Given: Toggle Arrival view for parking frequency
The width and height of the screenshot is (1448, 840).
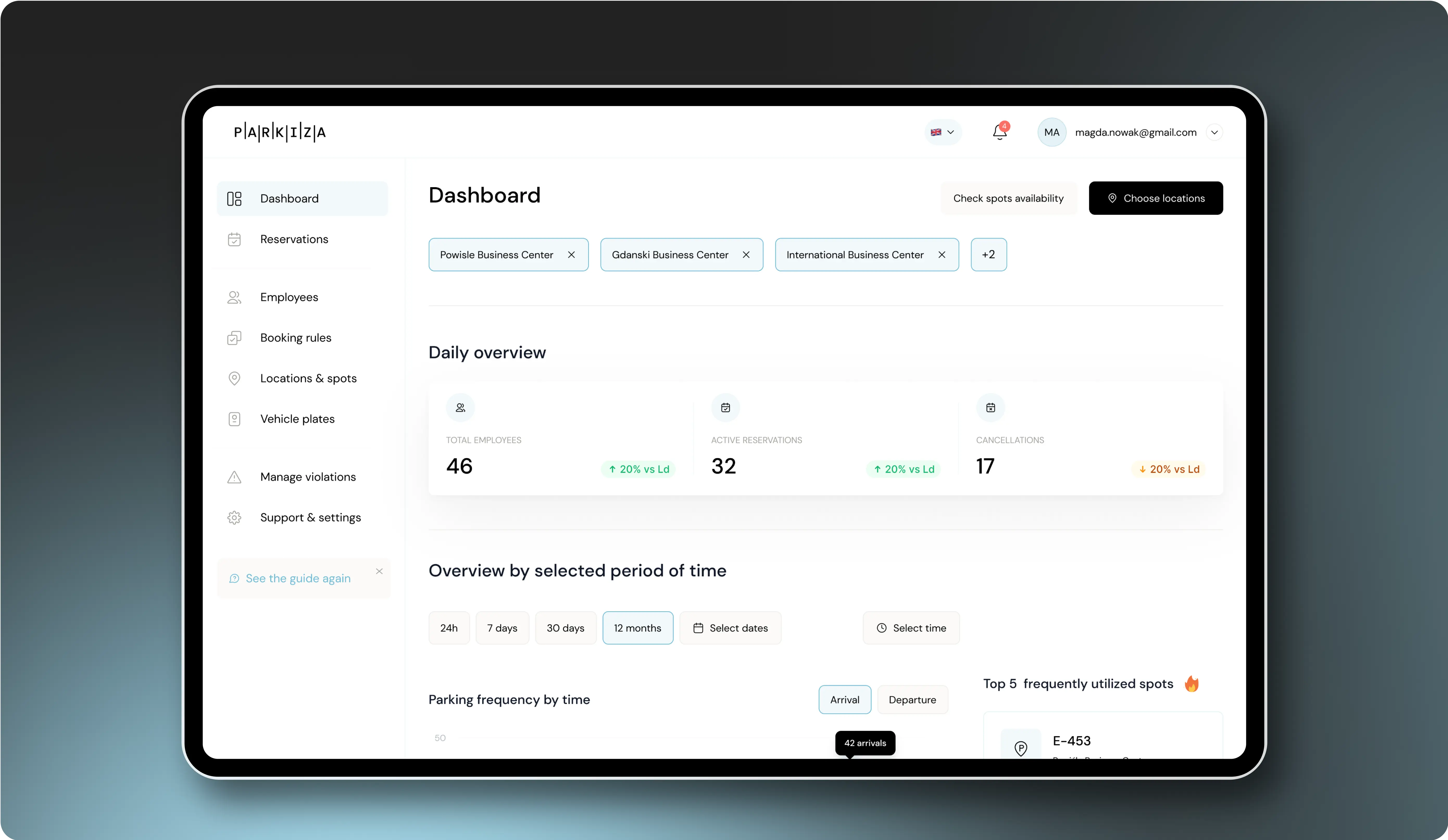Looking at the screenshot, I should (x=844, y=699).
